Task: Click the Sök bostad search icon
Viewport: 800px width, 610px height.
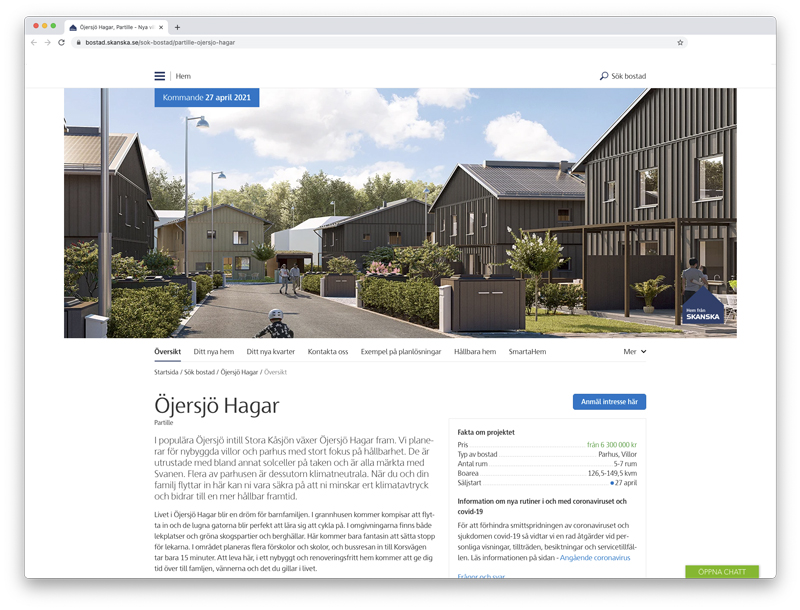Action: (x=604, y=76)
